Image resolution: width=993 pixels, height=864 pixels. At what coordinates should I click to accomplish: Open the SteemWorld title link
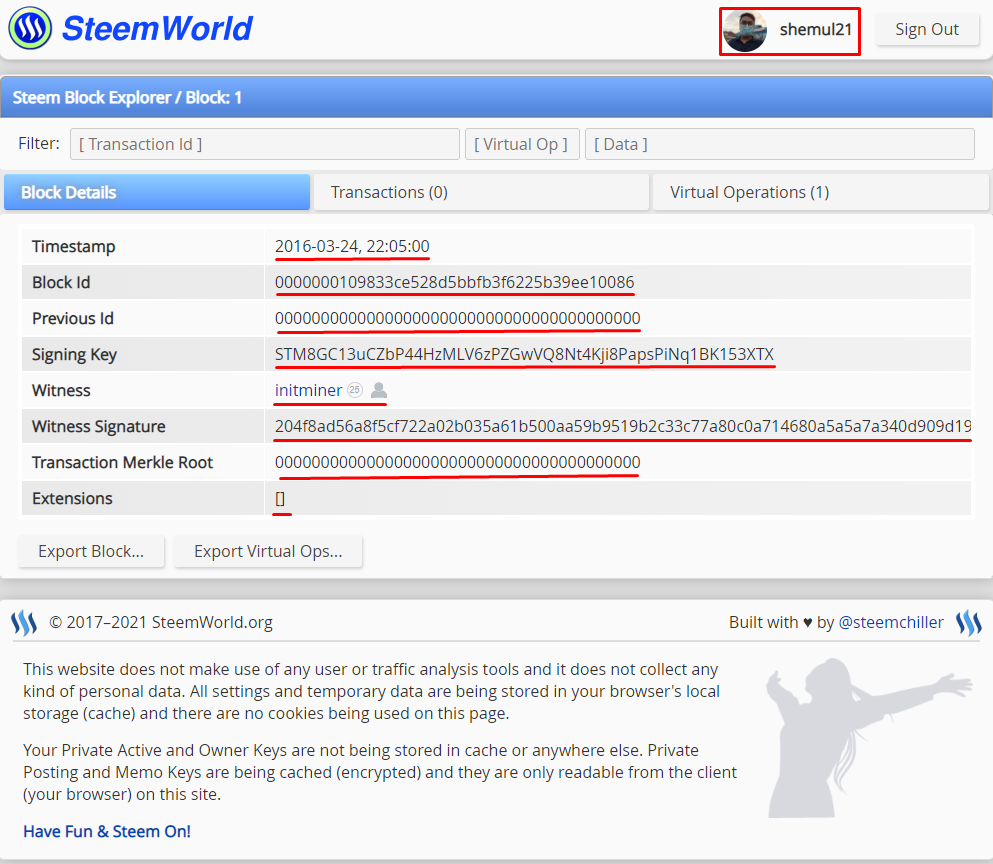[157, 29]
